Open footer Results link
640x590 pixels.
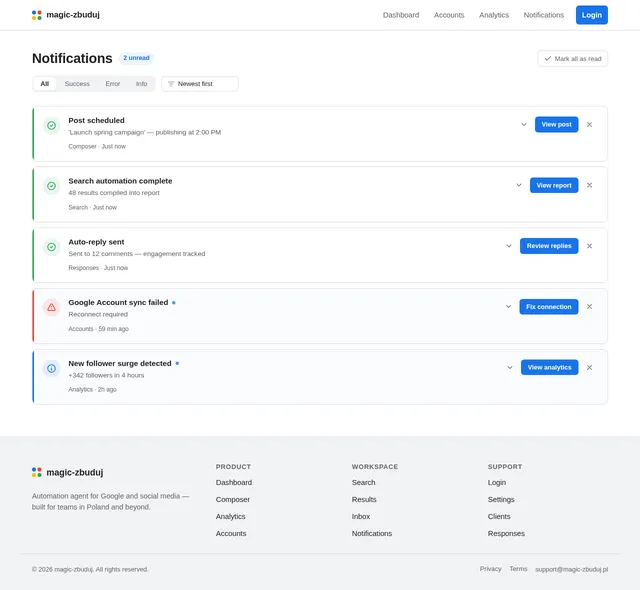click(x=364, y=499)
